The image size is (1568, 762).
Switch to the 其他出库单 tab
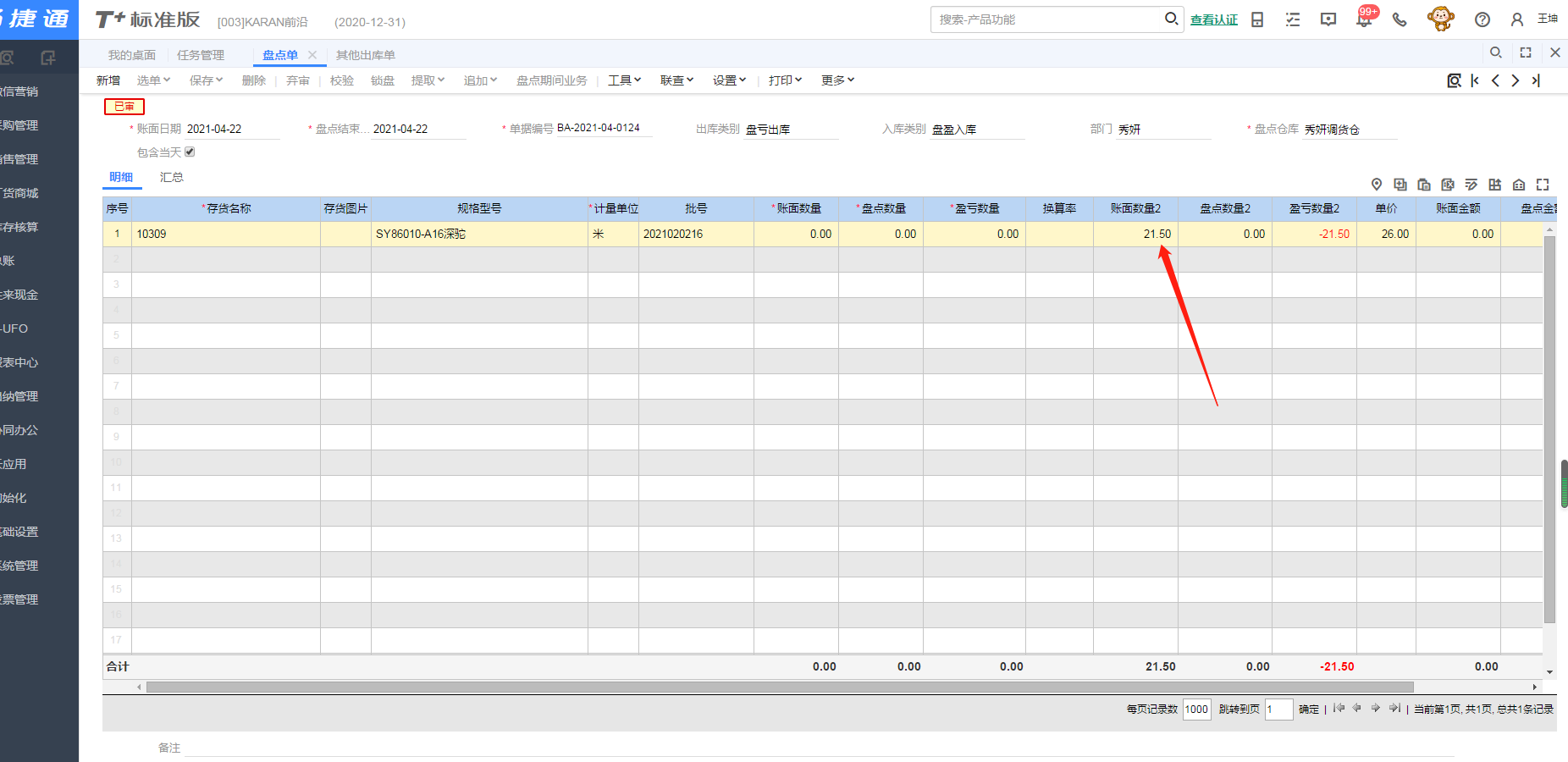point(366,55)
